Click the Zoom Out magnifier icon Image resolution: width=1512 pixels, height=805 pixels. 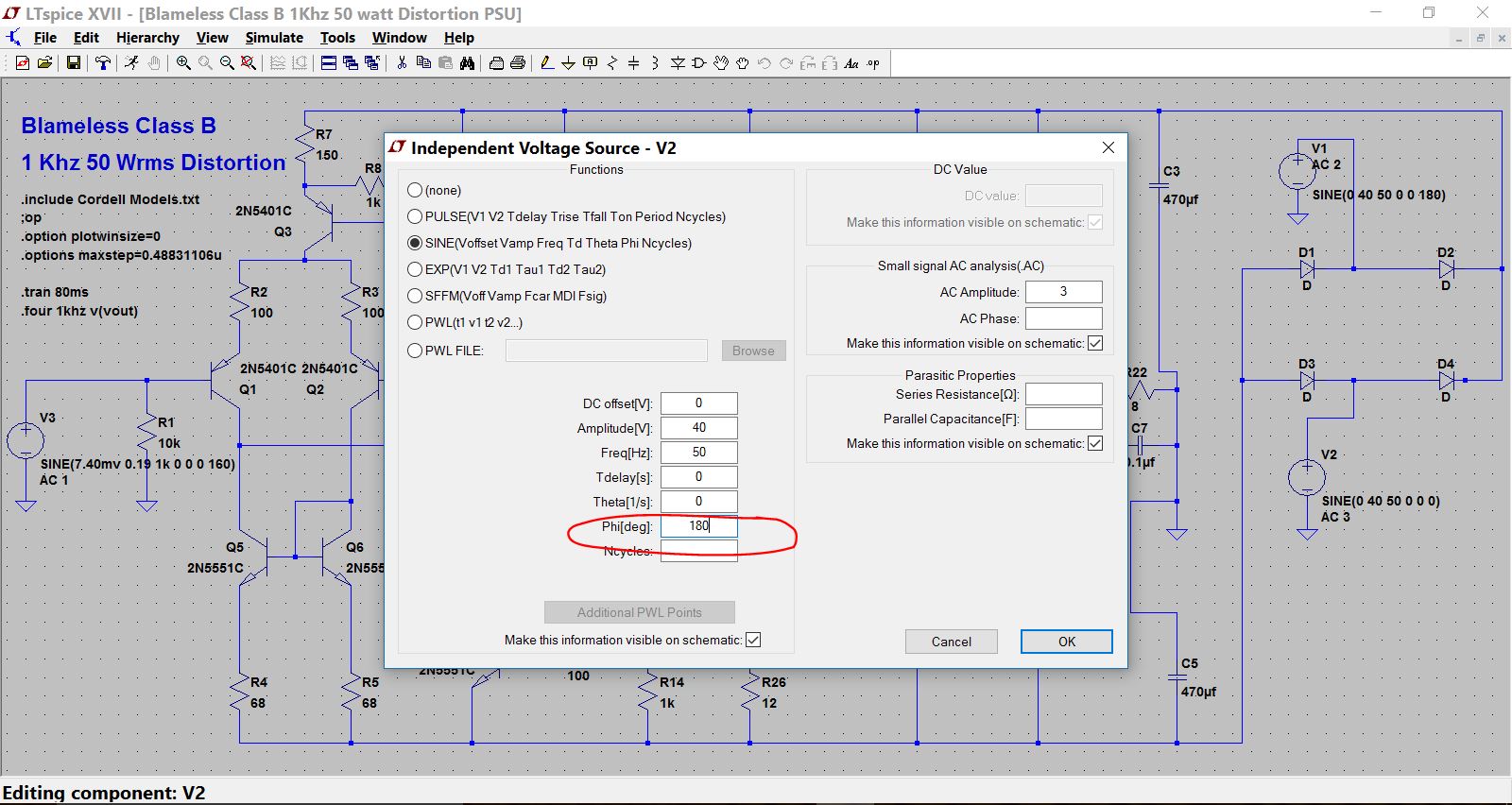pyautogui.click(x=227, y=63)
